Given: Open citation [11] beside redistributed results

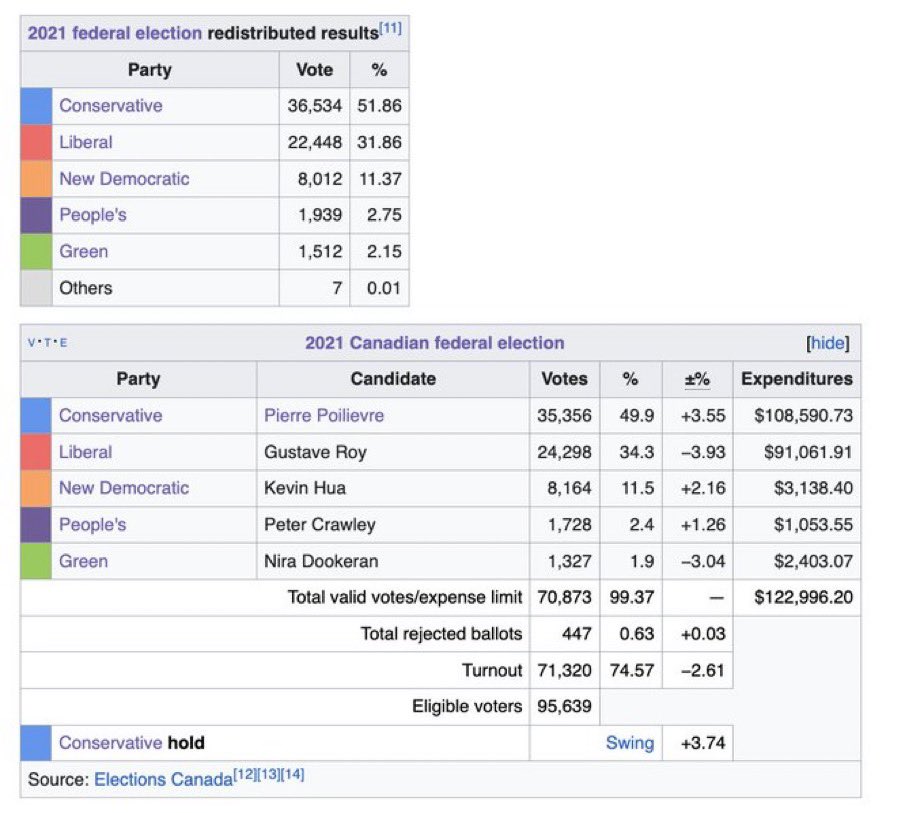Looking at the screenshot, I should pos(391,28).
